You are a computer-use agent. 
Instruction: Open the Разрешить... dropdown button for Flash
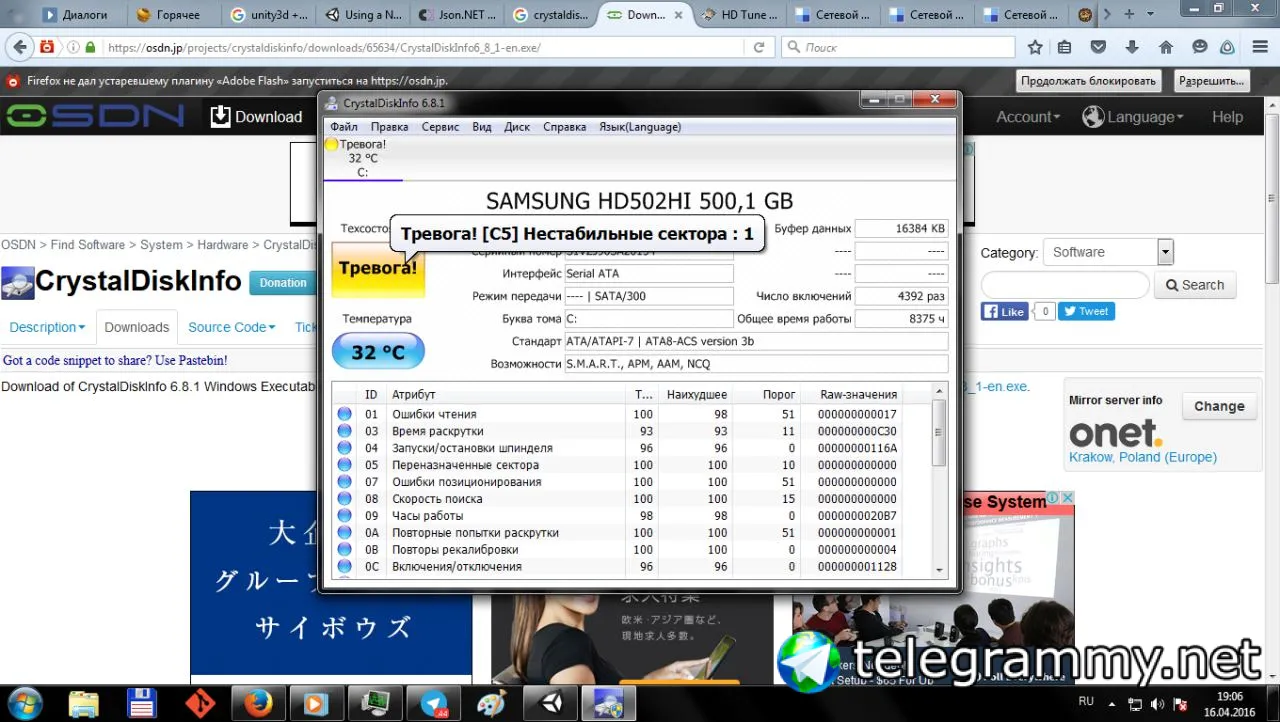(x=1212, y=81)
